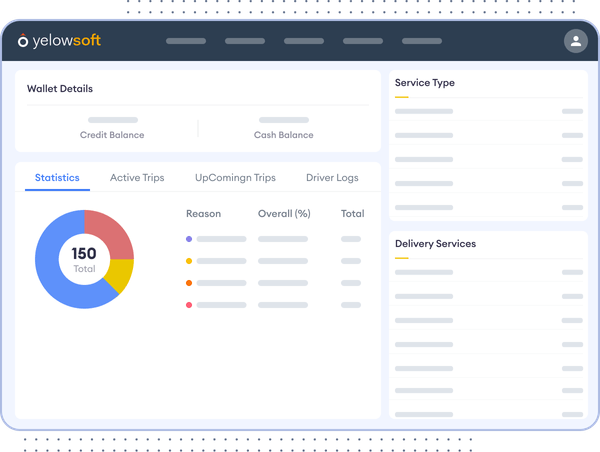Open the user profile avatar icon

tap(576, 41)
